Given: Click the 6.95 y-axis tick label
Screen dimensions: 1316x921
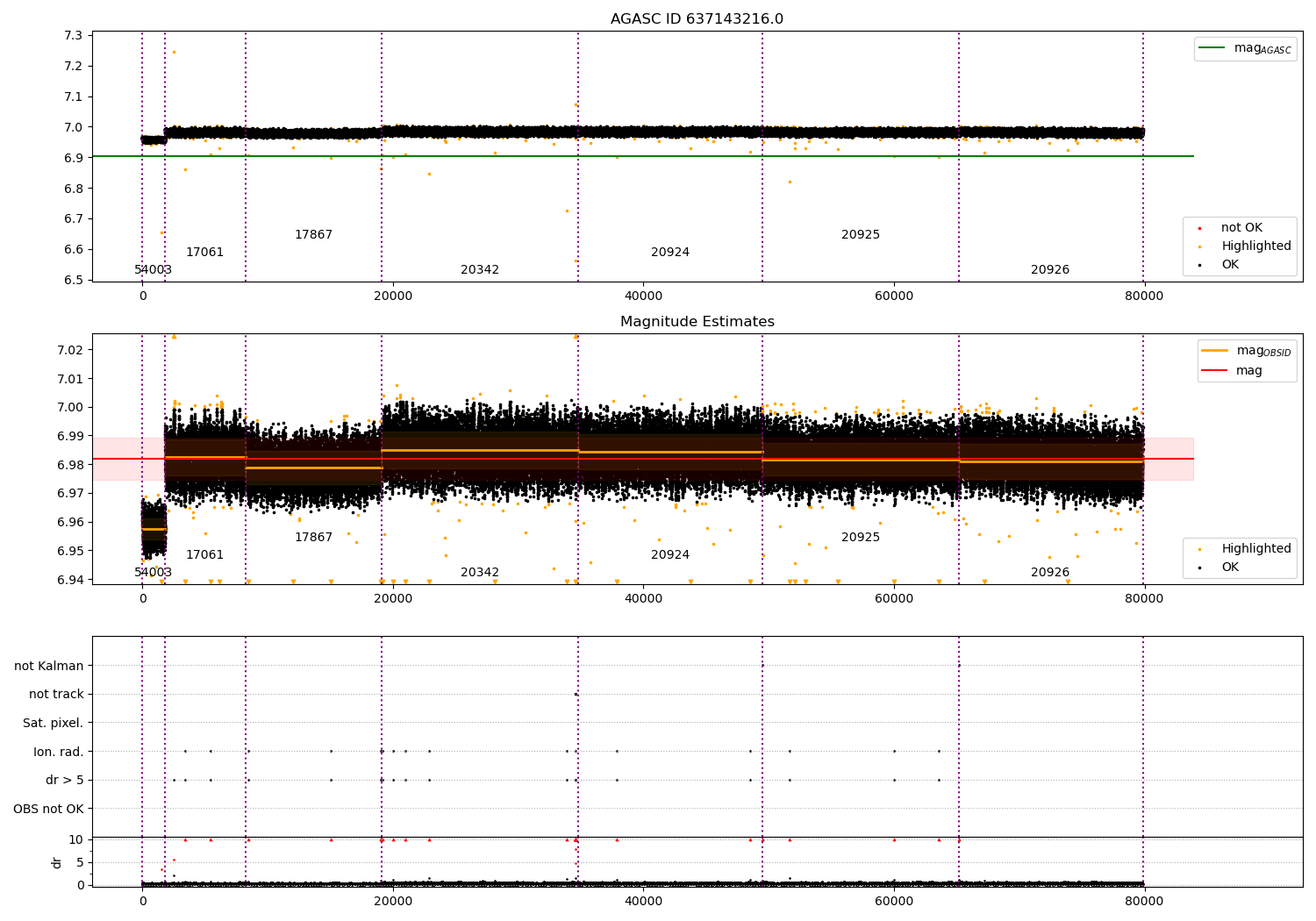Looking at the screenshot, I should click(71, 551).
